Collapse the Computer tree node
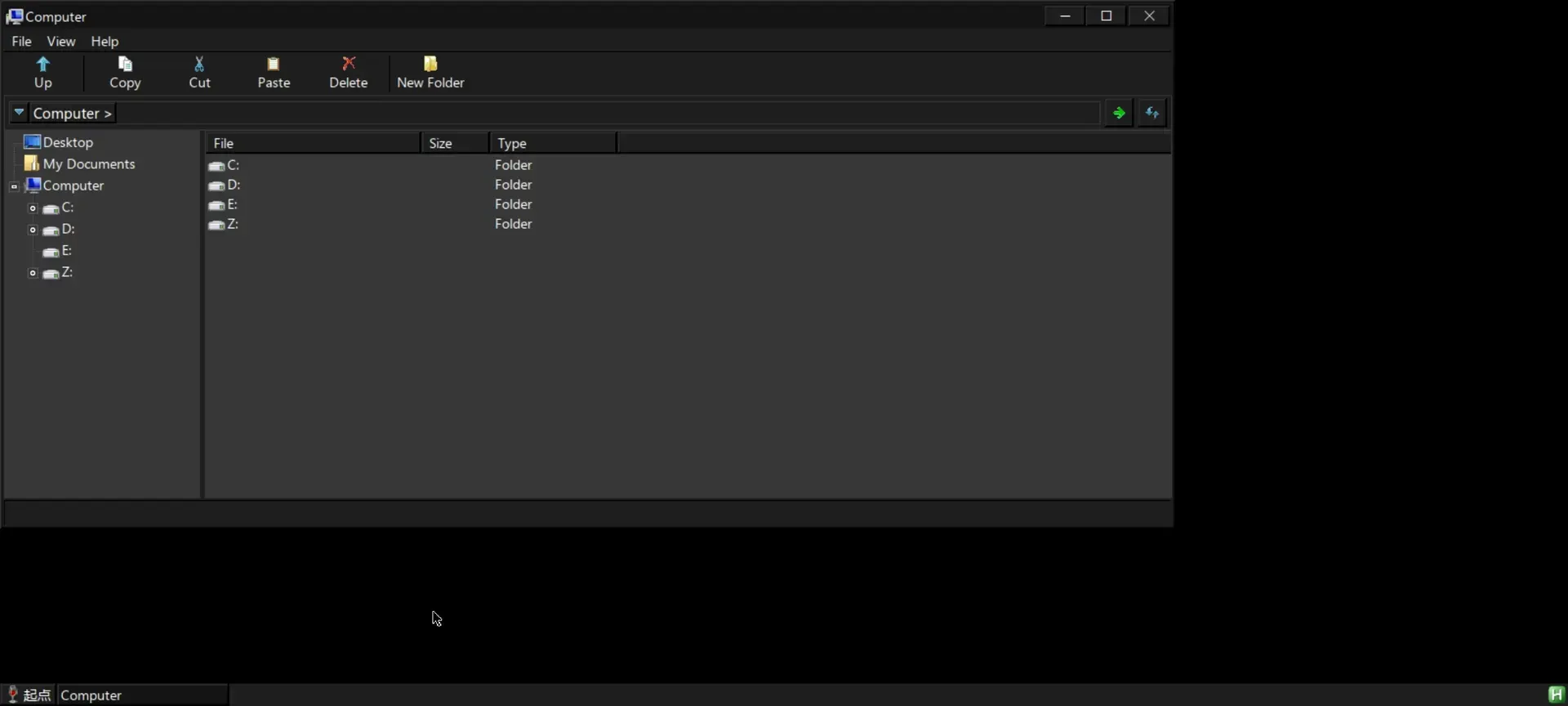The width and height of the screenshot is (1568, 706). (x=14, y=186)
